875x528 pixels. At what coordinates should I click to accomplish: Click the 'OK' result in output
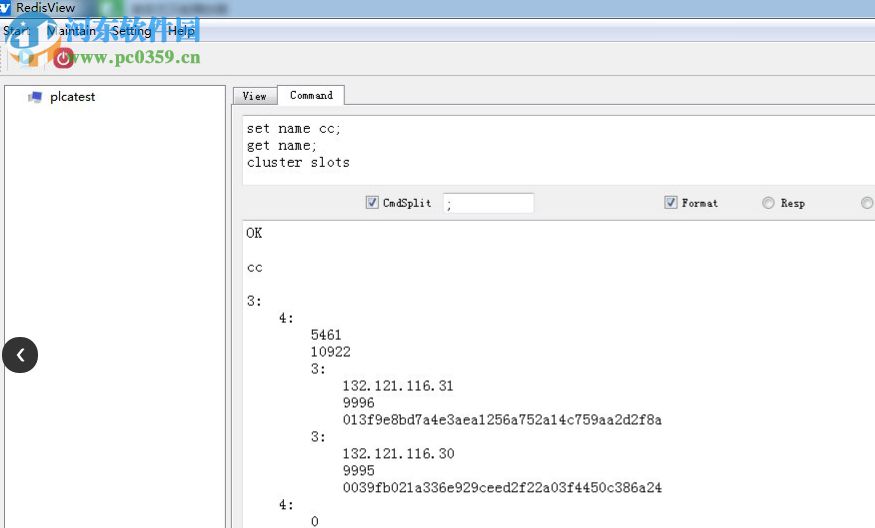[254, 233]
